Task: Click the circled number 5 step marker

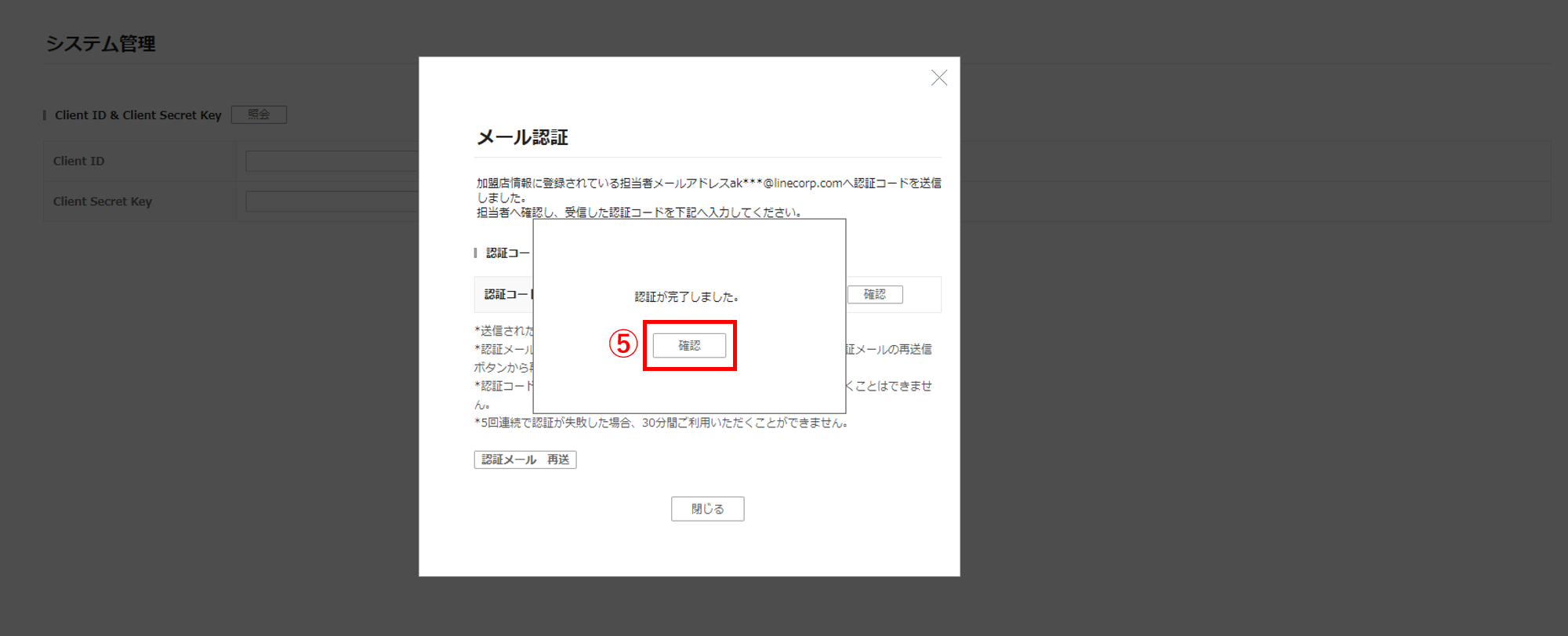Action: point(623,343)
